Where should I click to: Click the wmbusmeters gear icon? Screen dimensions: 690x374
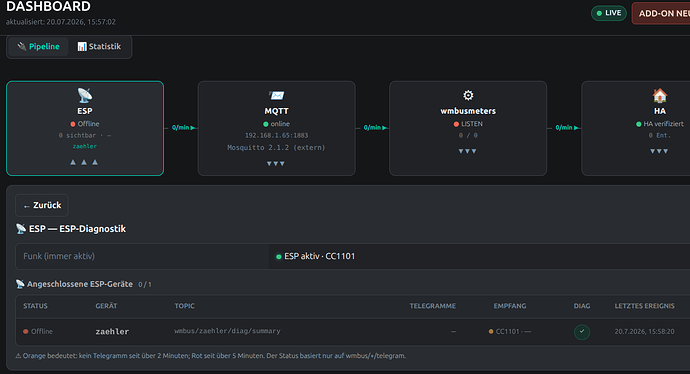(x=468, y=95)
